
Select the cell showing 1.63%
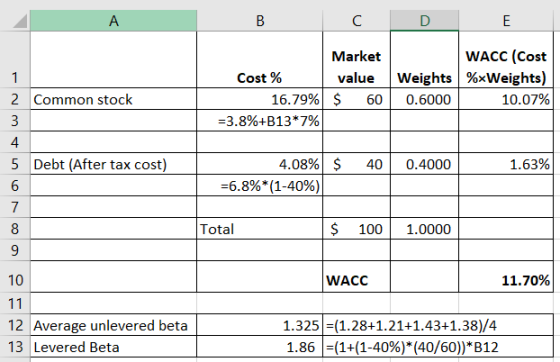click(x=506, y=164)
